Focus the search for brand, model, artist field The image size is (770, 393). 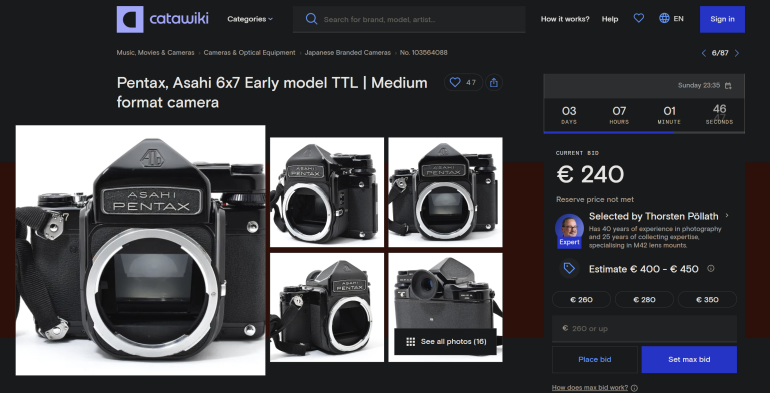point(409,19)
